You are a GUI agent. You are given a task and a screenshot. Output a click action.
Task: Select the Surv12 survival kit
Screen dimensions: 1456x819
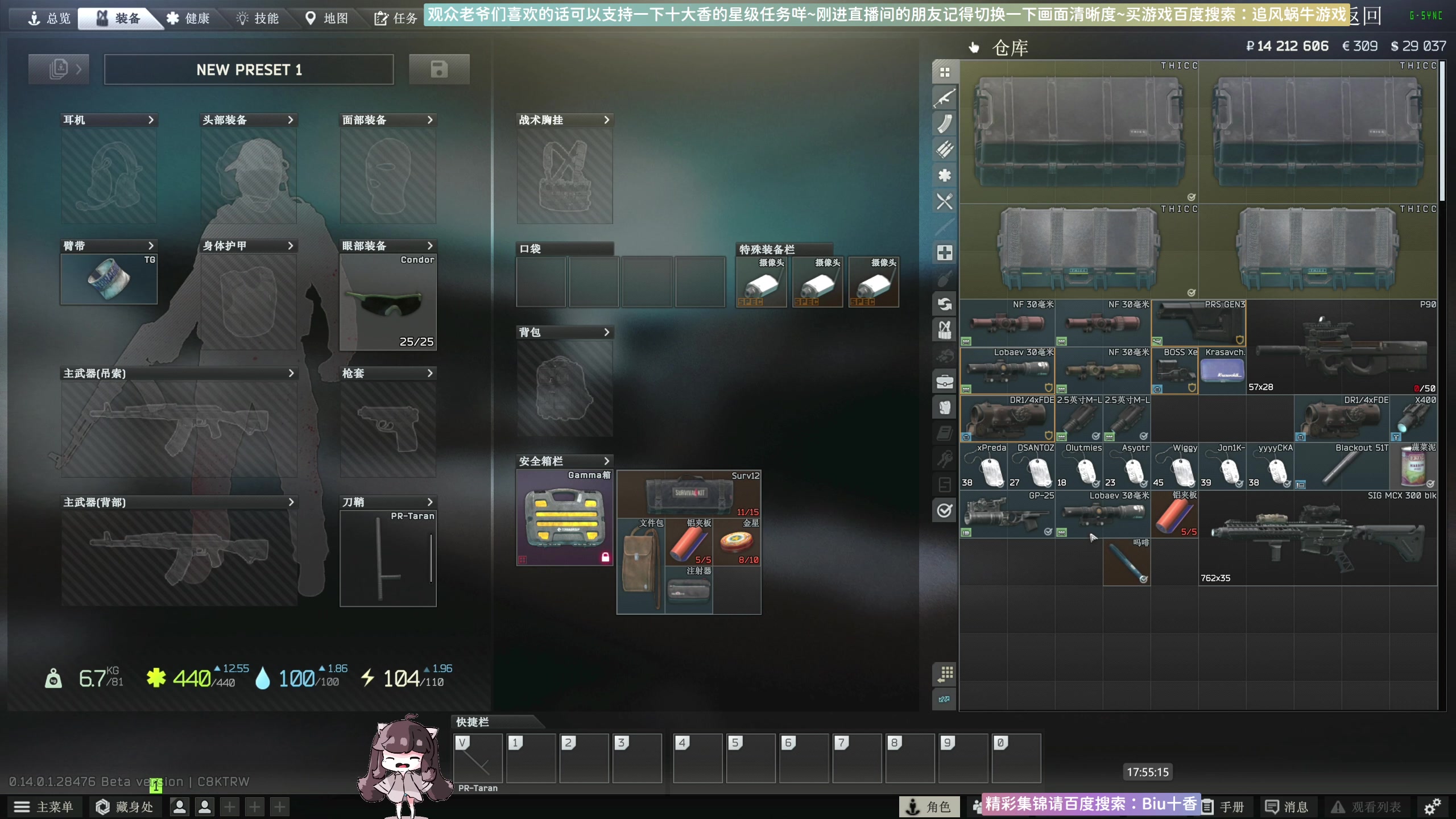pyautogui.click(x=689, y=494)
